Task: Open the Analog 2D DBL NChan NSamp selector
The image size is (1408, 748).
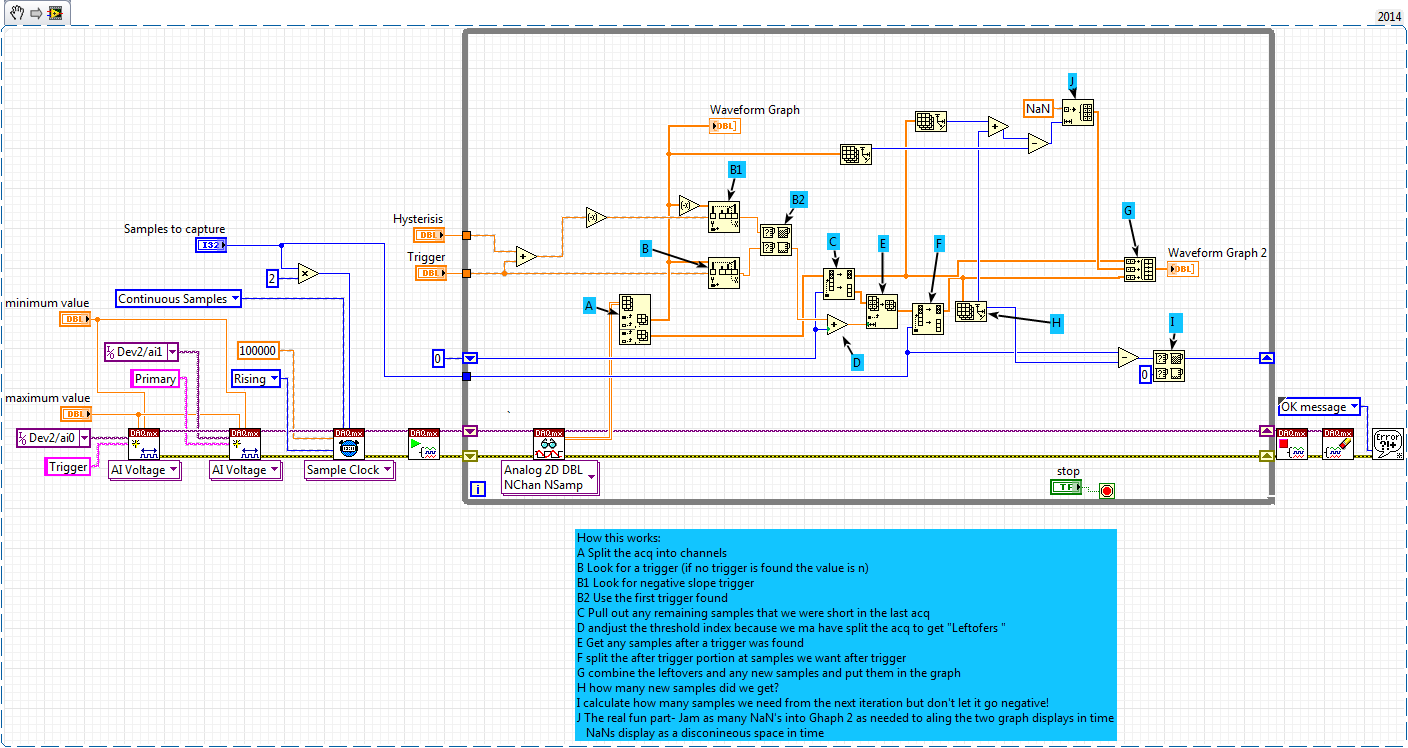Action: (550, 477)
